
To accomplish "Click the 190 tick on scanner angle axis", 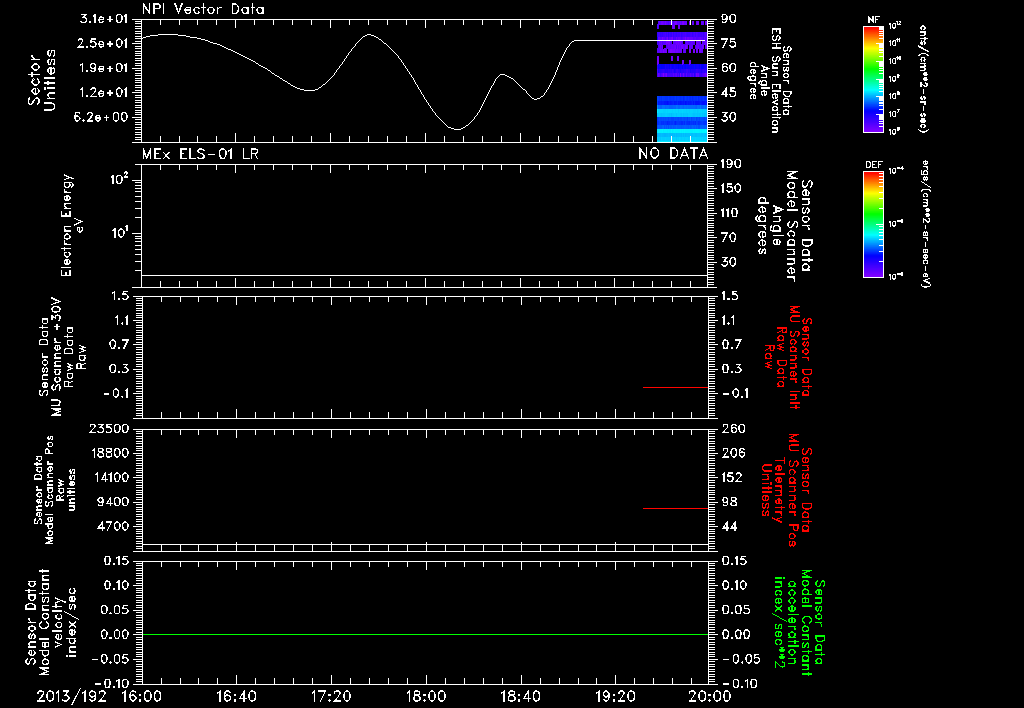I will (731, 163).
